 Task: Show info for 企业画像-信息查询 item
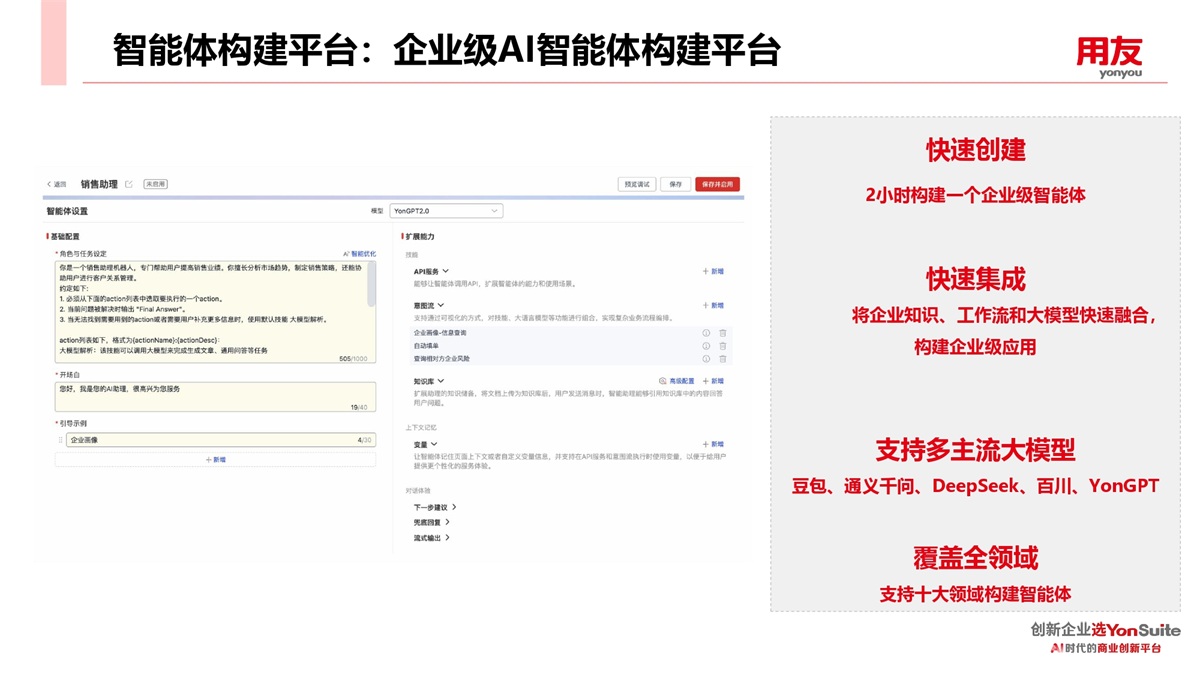(x=706, y=333)
